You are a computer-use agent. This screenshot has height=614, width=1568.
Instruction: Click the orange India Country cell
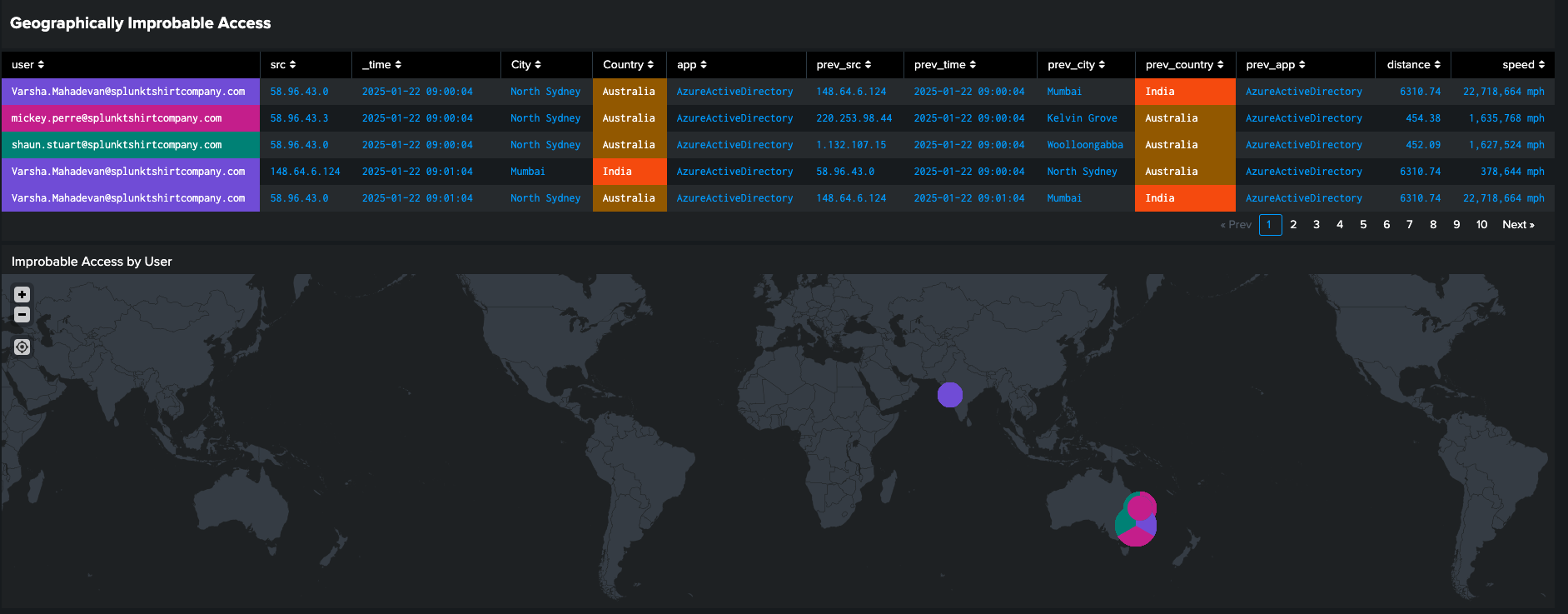coord(630,172)
